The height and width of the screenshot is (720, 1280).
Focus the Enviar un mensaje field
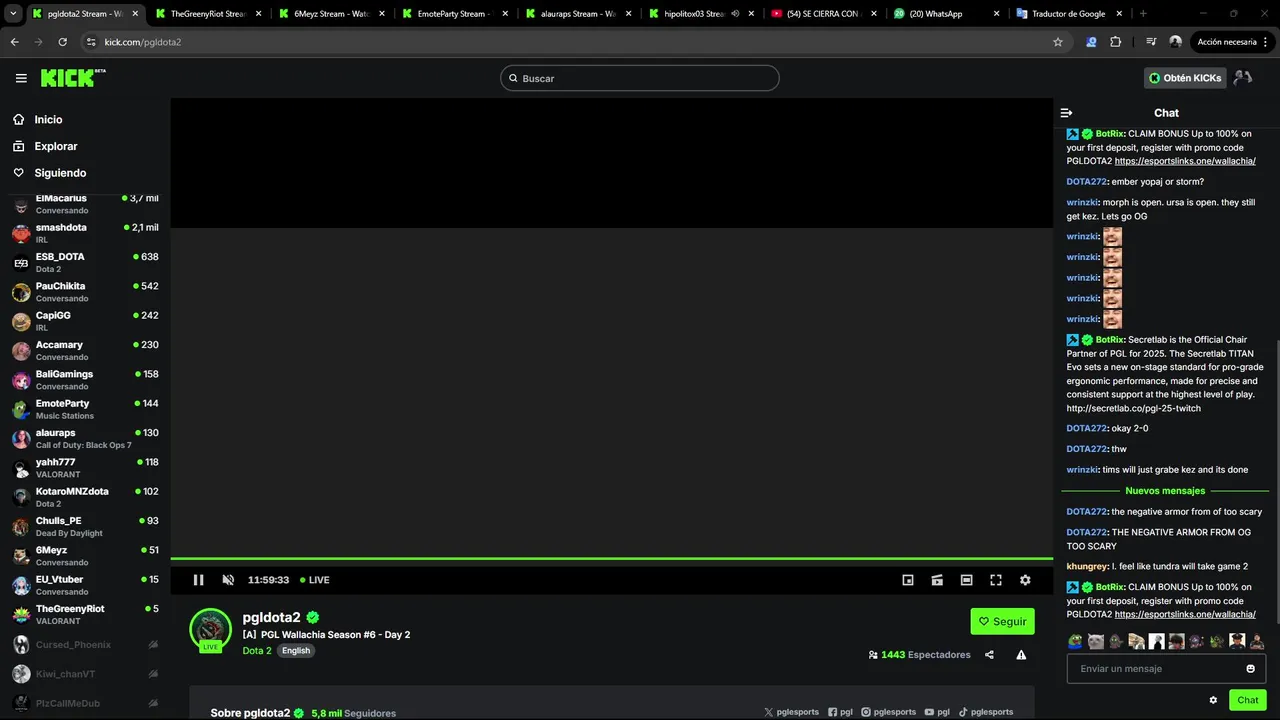(1166, 669)
